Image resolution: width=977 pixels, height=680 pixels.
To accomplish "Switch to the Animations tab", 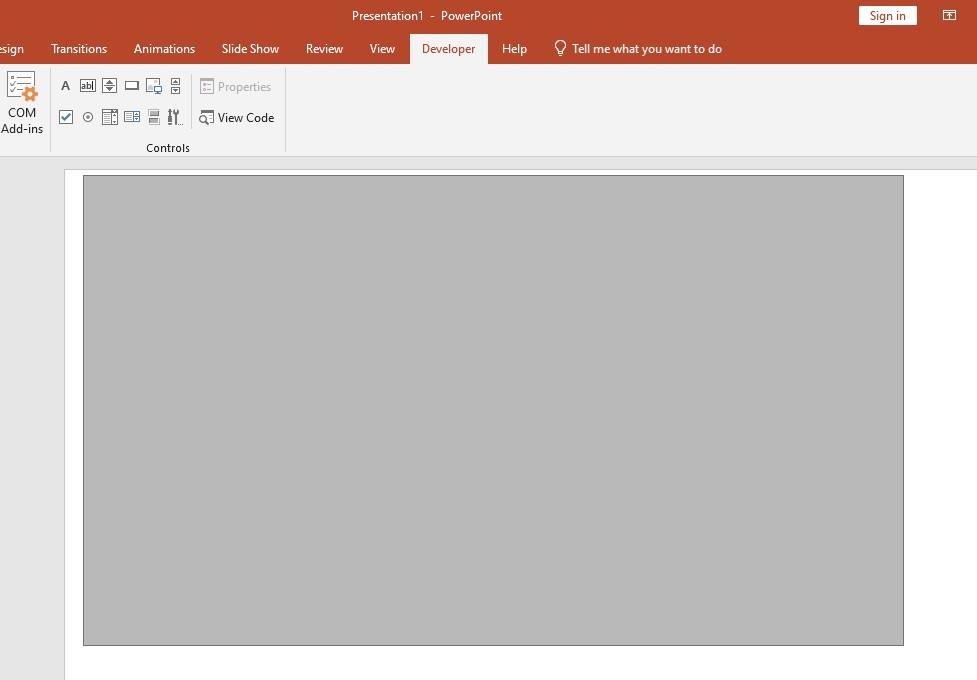I will 164,48.
